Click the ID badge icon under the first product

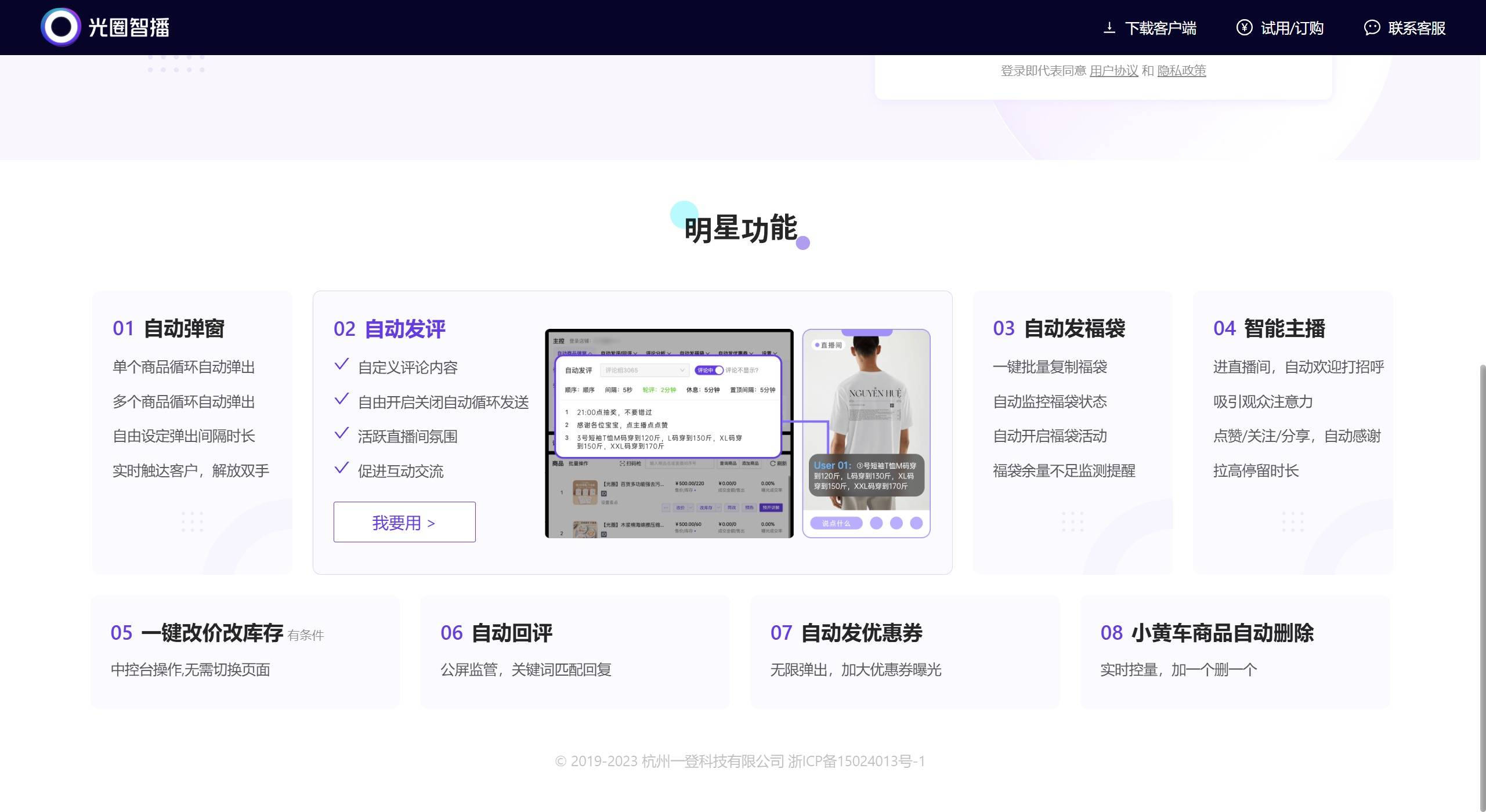(605, 494)
